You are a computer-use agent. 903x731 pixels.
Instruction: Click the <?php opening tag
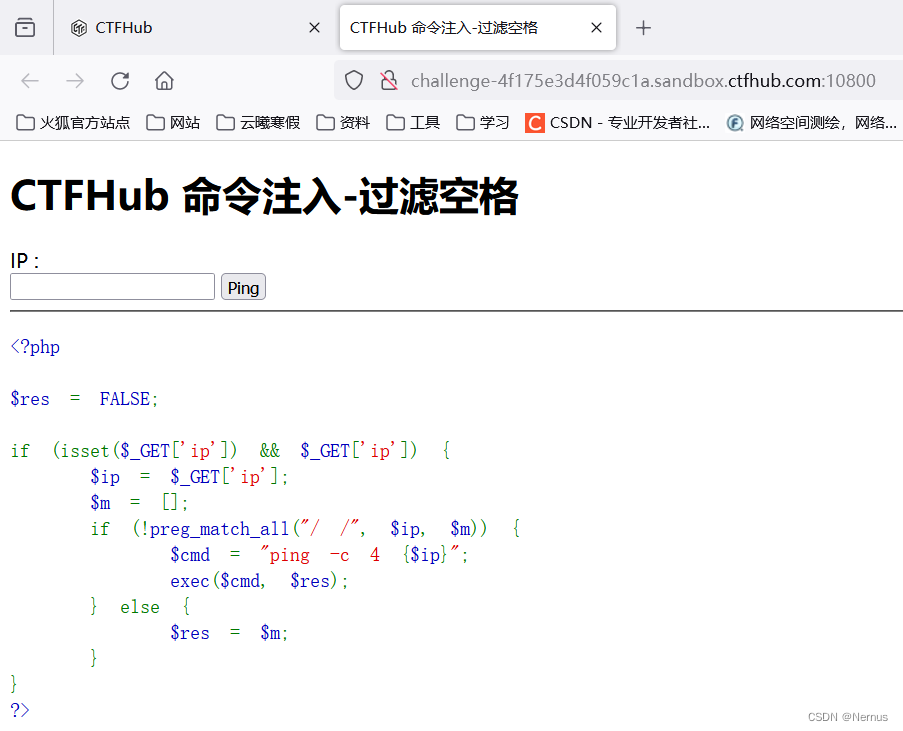pyautogui.click(x=35, y=347)
